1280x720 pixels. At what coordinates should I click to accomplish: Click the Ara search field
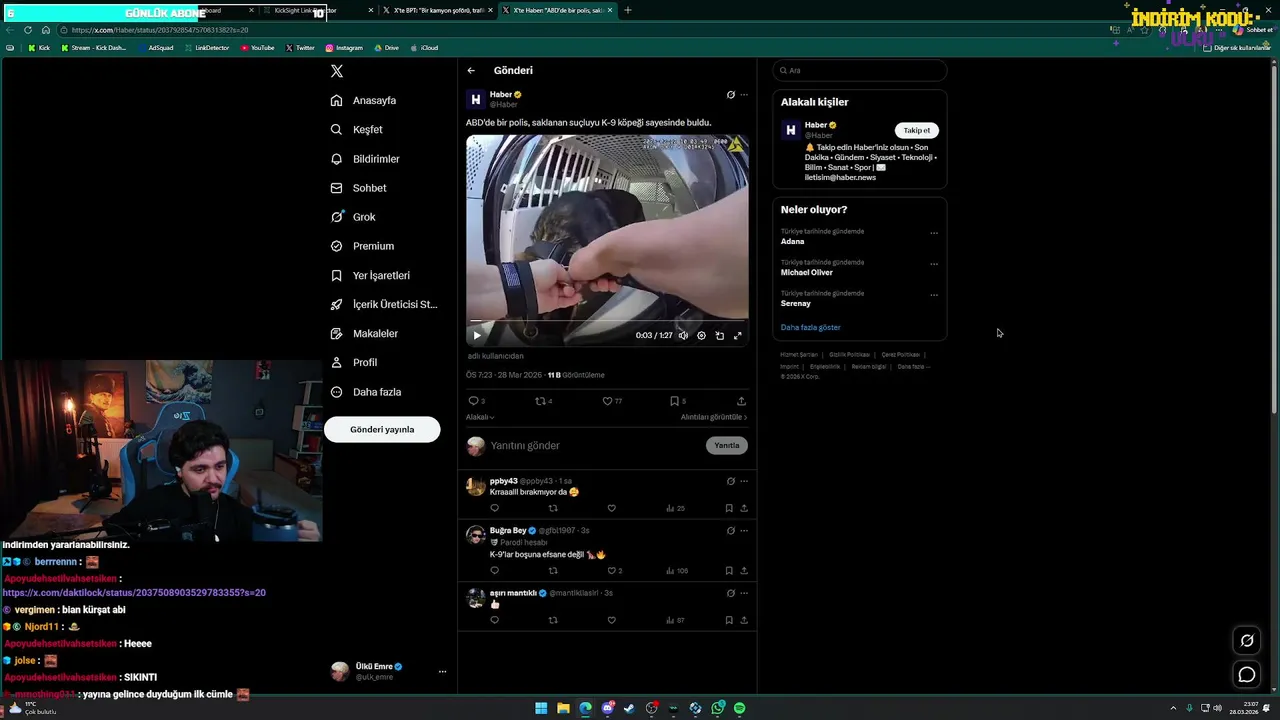[860, 71]
